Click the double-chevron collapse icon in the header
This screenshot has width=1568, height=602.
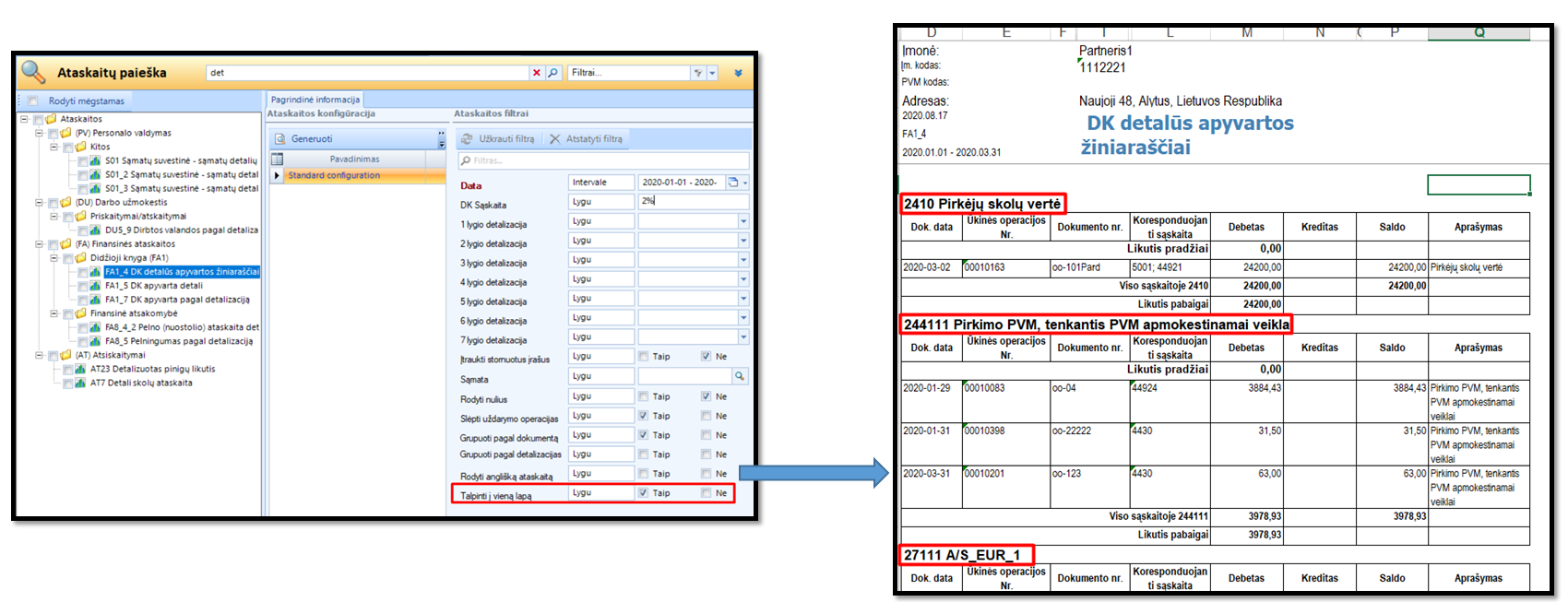738,73
